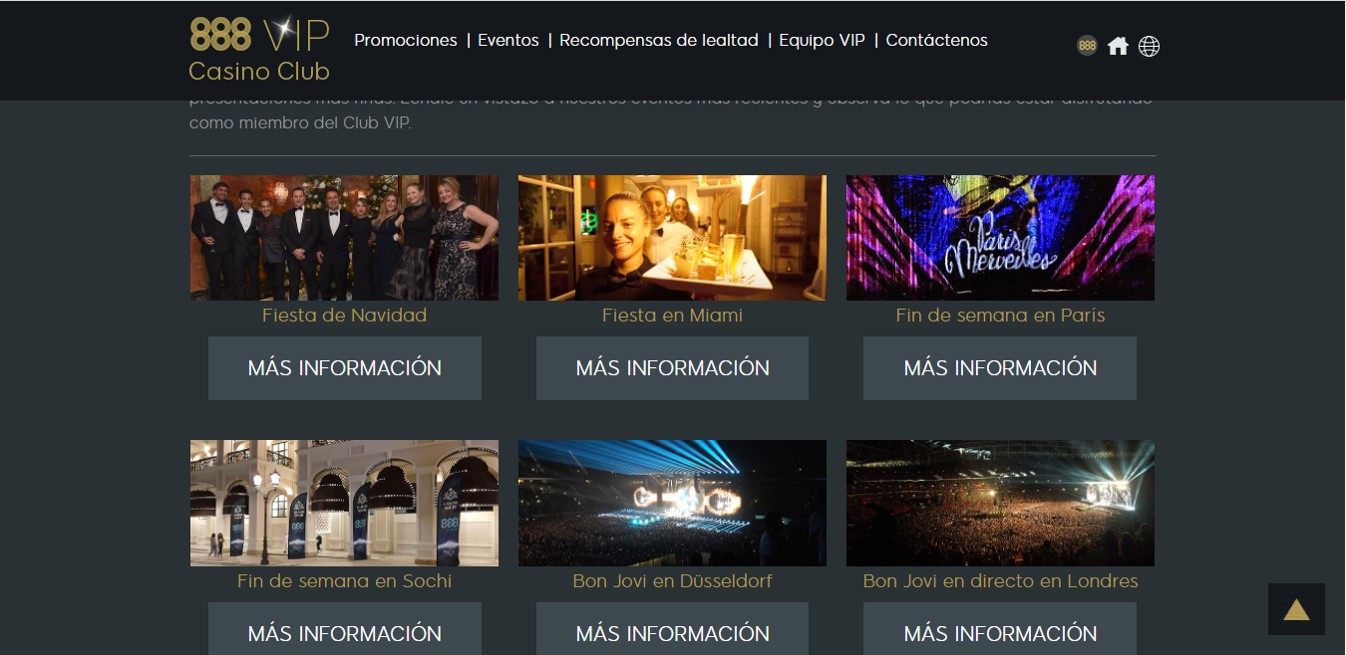The height and width of the screenshot is (655, 1346).
Task: Click Más Información under Fin de semana en París
Action: coord(1000,368)
